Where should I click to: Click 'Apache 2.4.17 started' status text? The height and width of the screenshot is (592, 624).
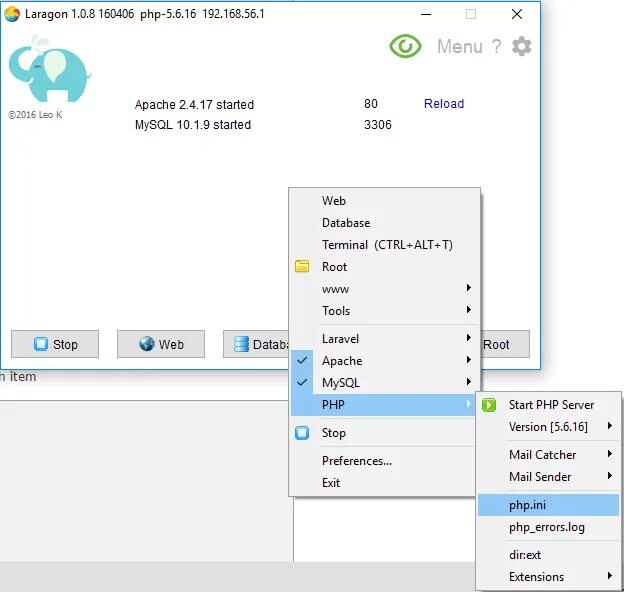(x=194, y=105)
